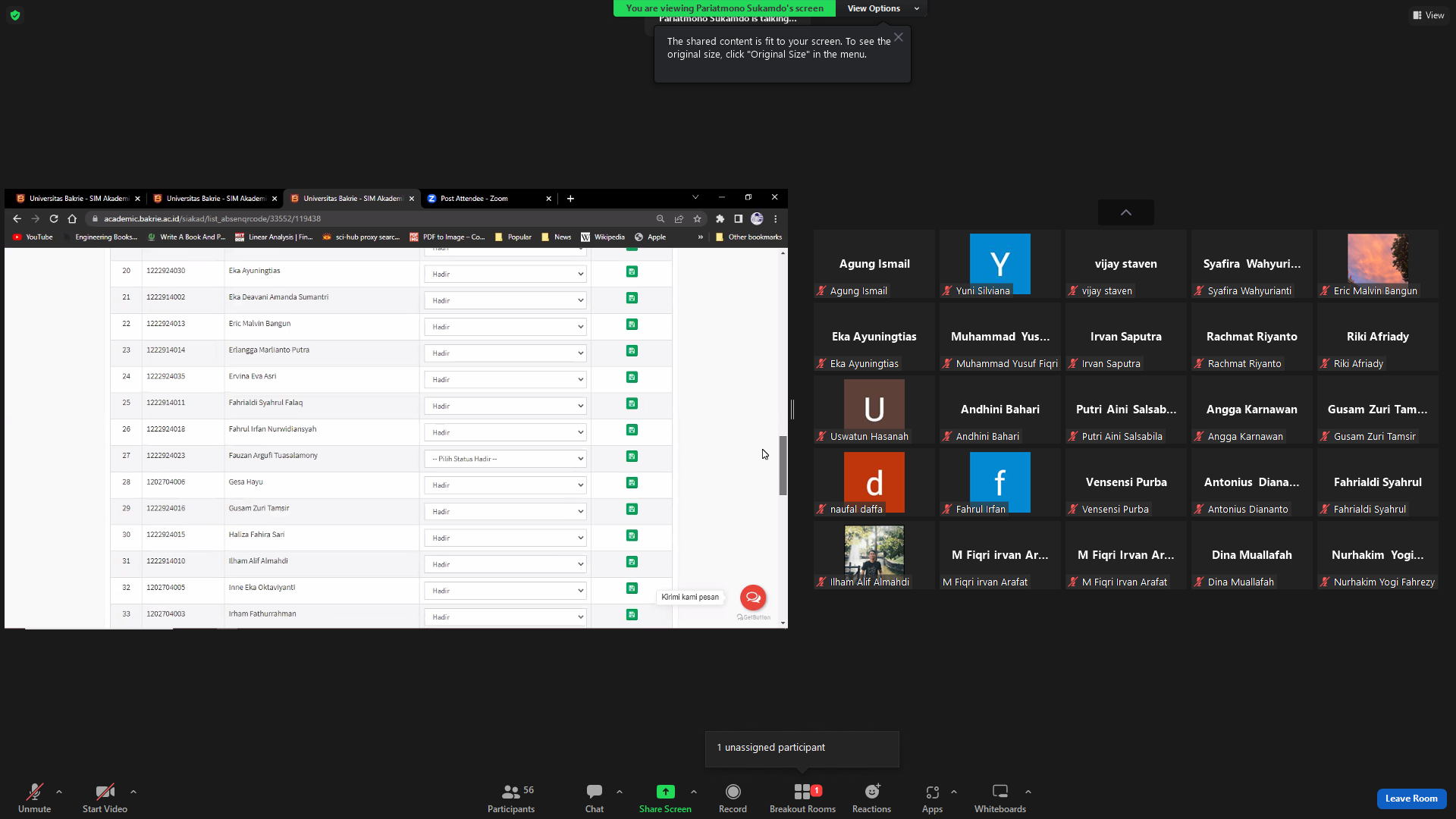The width and height of the screenshot is (1456, 819).
Task: Open a new browser tab with plus button
Action: (x=570, y=199)
